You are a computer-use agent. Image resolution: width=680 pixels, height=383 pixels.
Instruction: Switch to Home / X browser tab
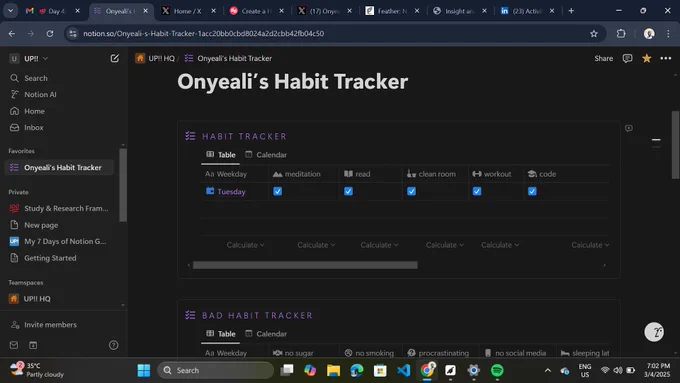tap(188, 11)
